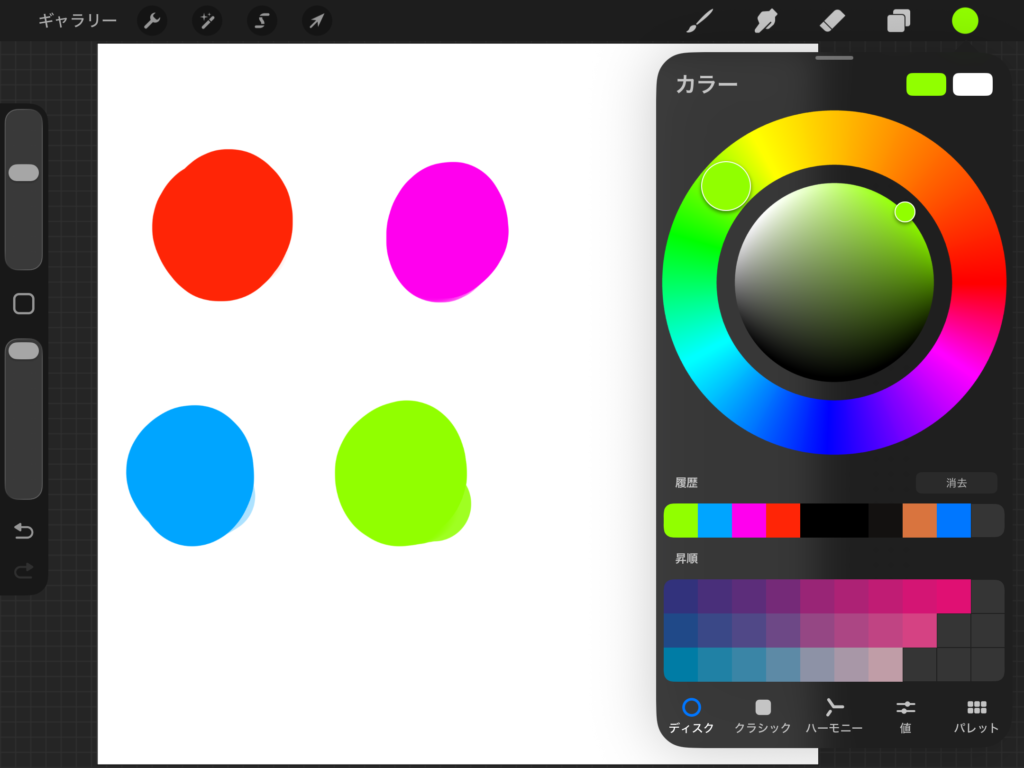Pick the orange swatch in color history
Viewport: 1024px width, 768px height.
[x=919, y=521]
